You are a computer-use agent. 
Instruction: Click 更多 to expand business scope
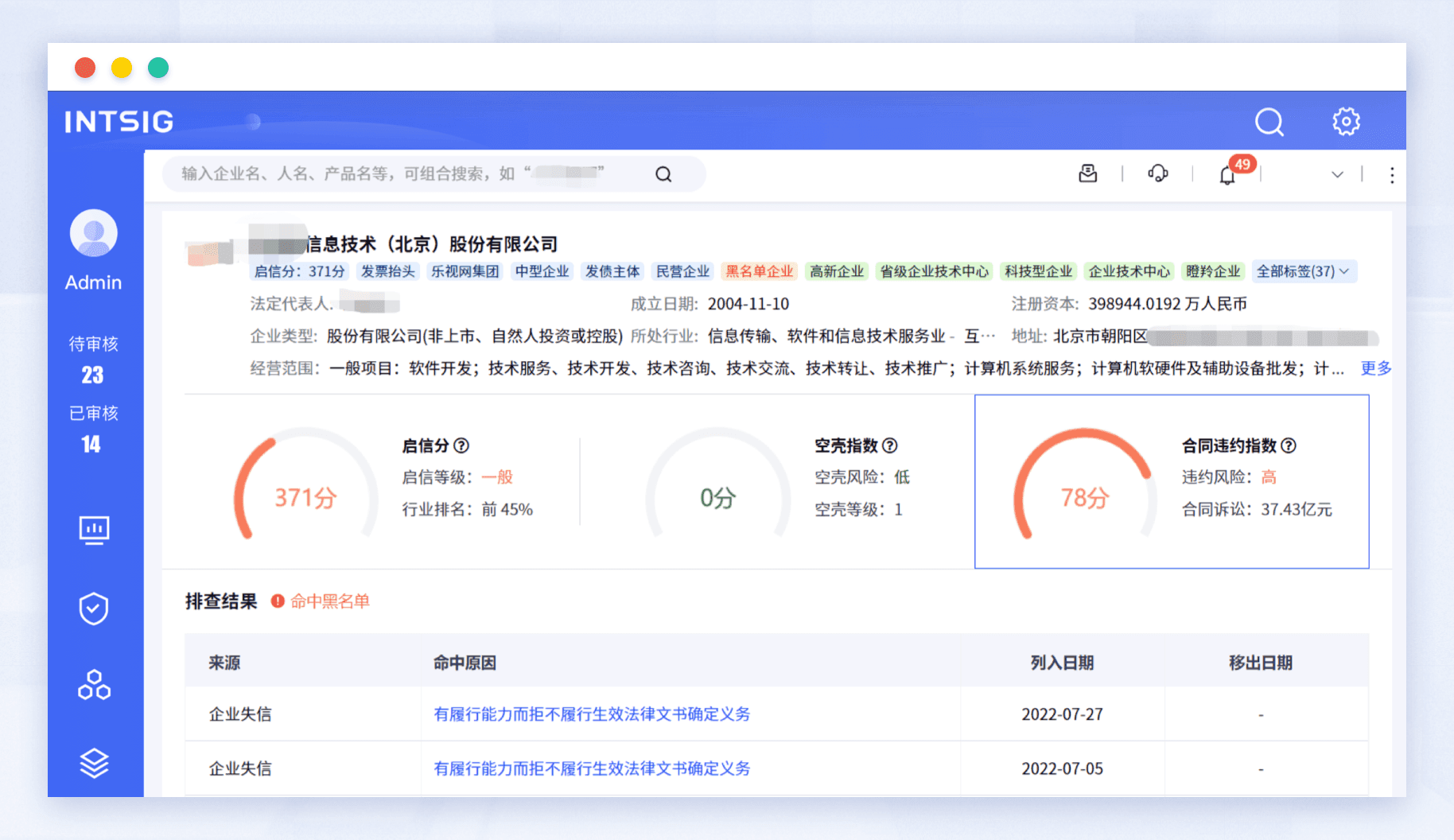(1376, 368)
